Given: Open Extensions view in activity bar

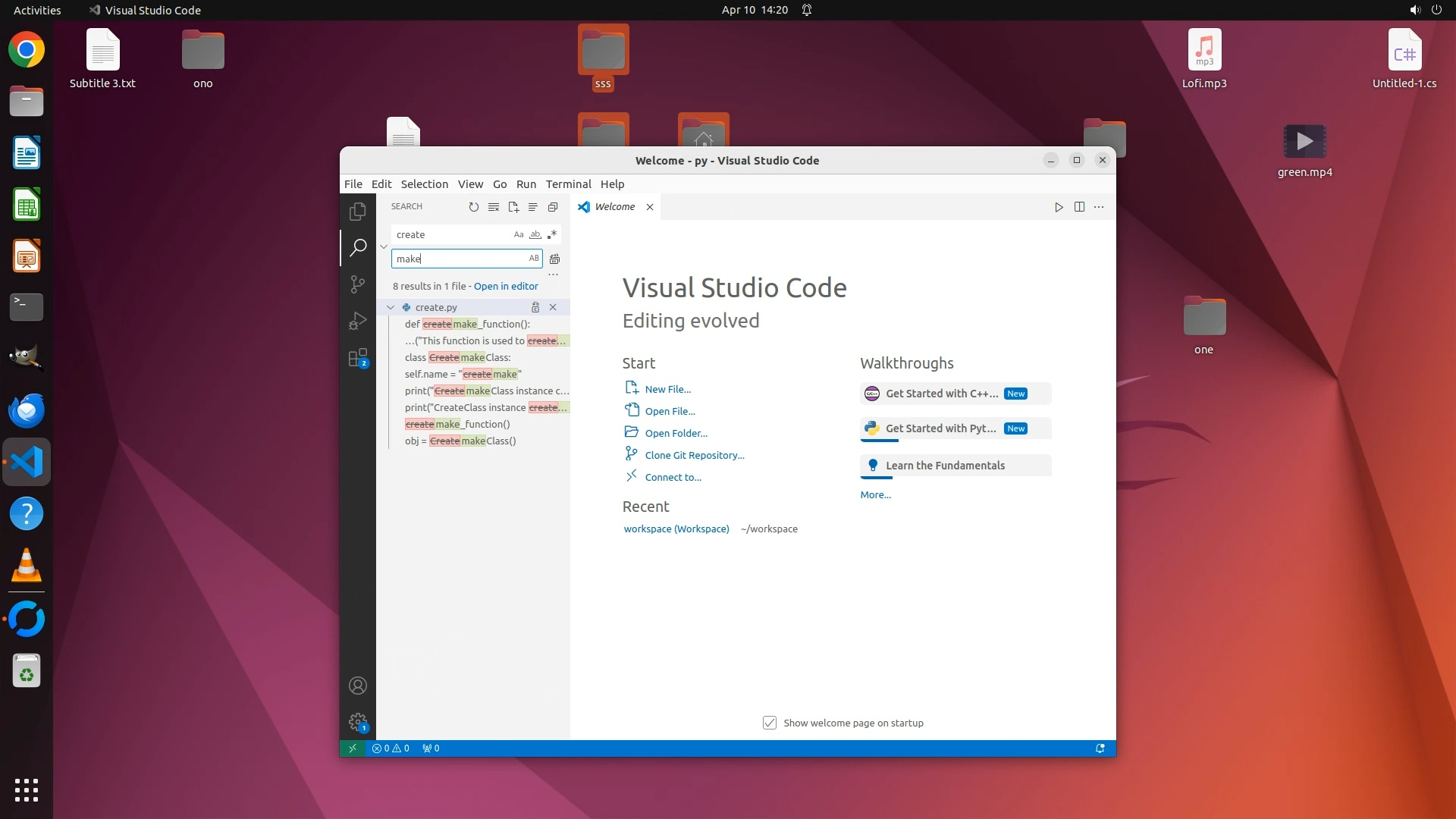Looking at the screenshot, I should pos(358,358).
